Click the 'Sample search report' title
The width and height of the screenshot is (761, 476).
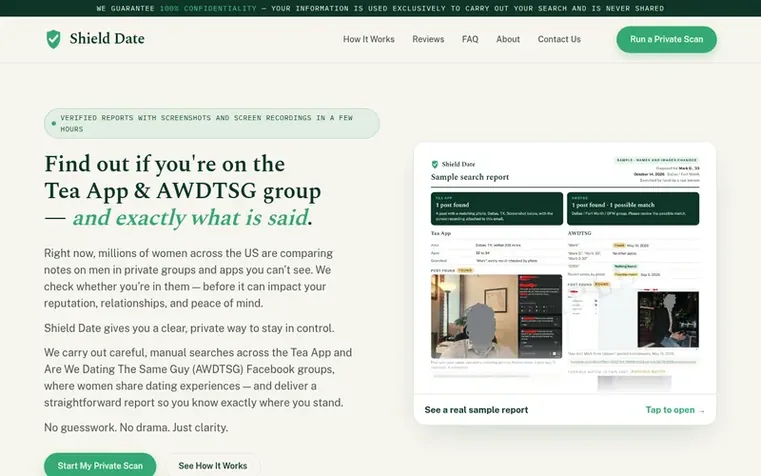click(470, 177)
